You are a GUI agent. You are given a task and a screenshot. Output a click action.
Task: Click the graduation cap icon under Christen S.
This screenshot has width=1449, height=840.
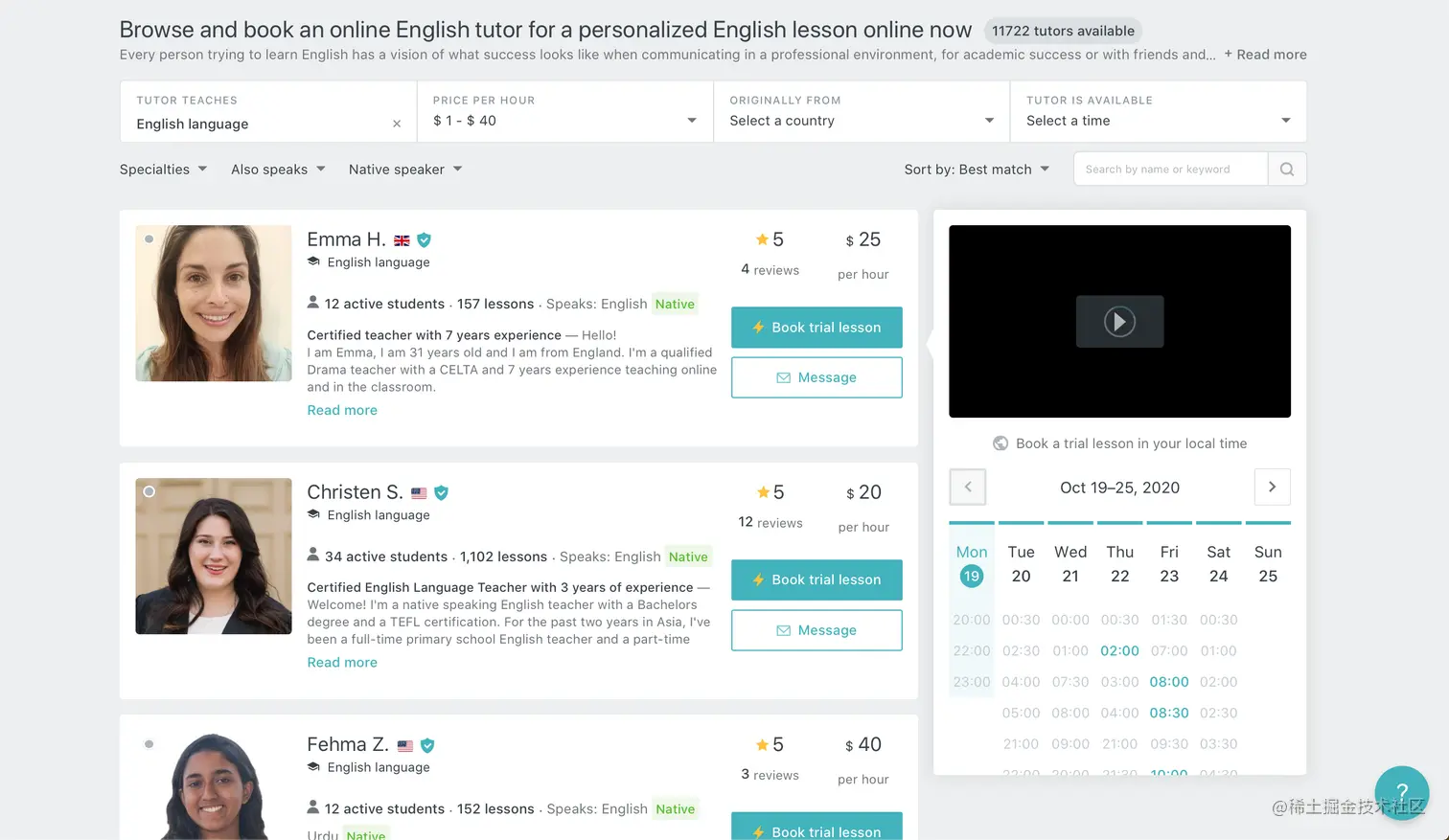point(313,514)
